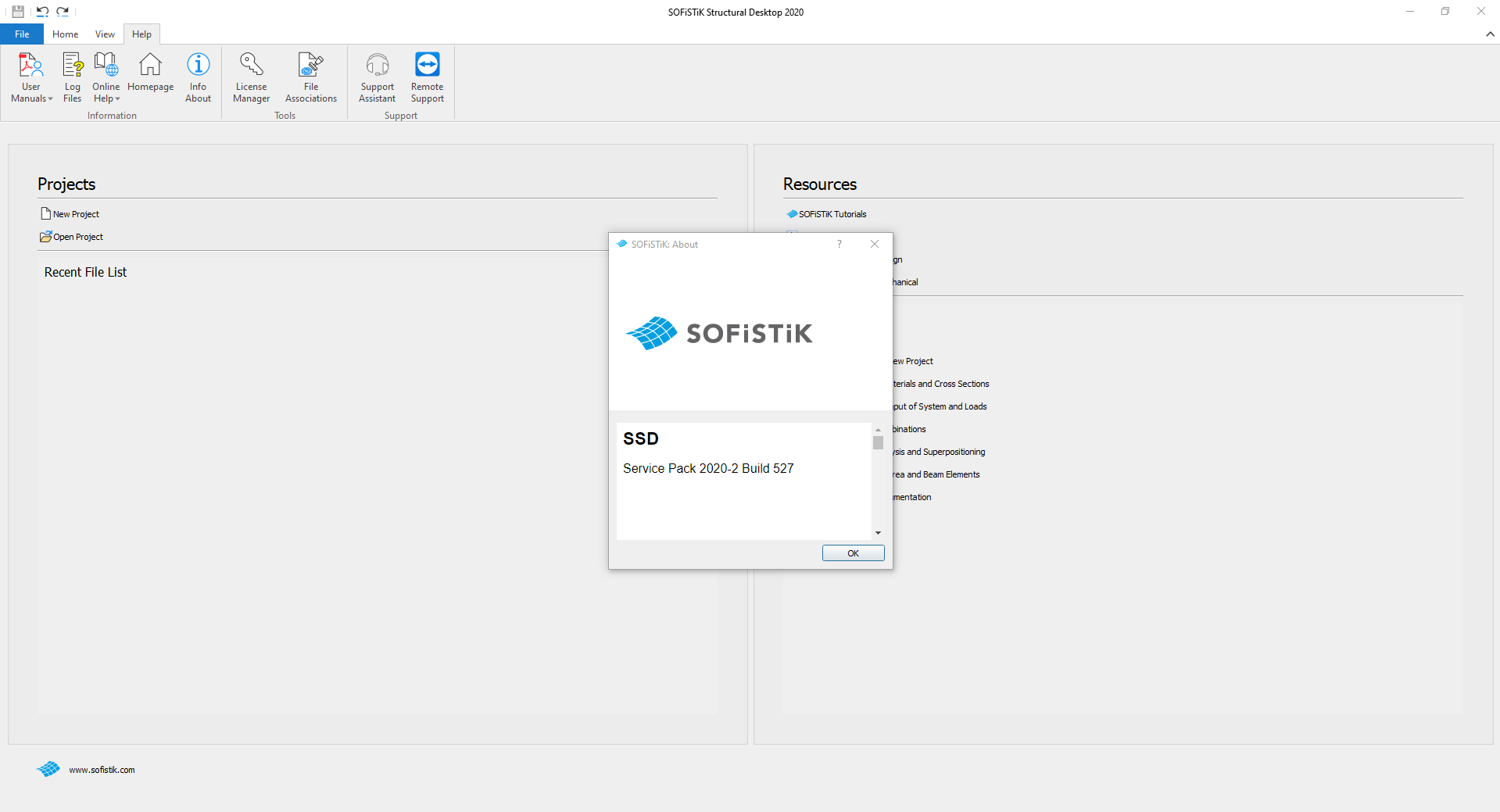Open the File menu tab
Image resolution: width=1500 pixels, height=812 pixels.
click(x=22, y=34)
